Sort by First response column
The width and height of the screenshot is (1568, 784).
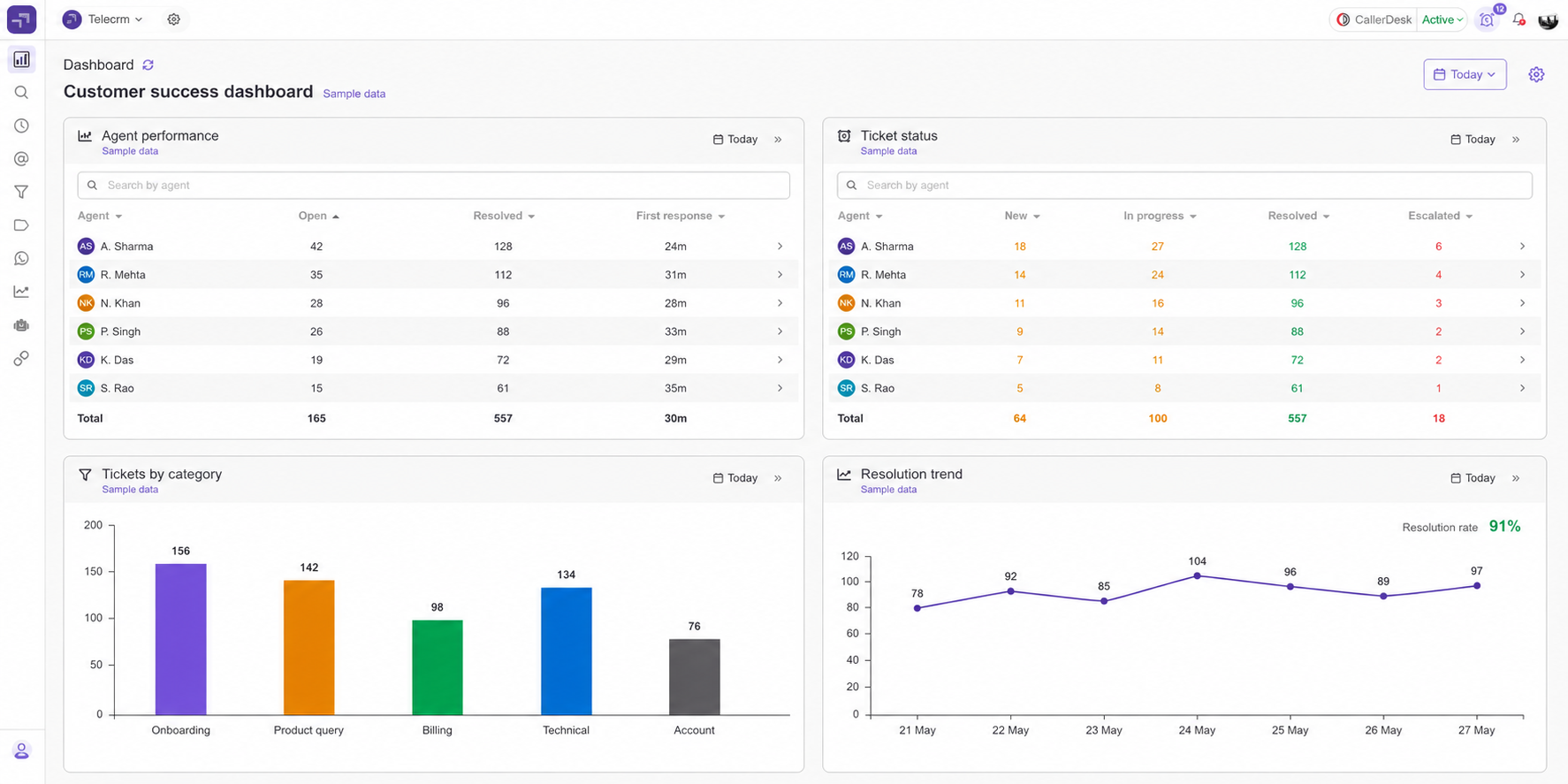point(680,216)
